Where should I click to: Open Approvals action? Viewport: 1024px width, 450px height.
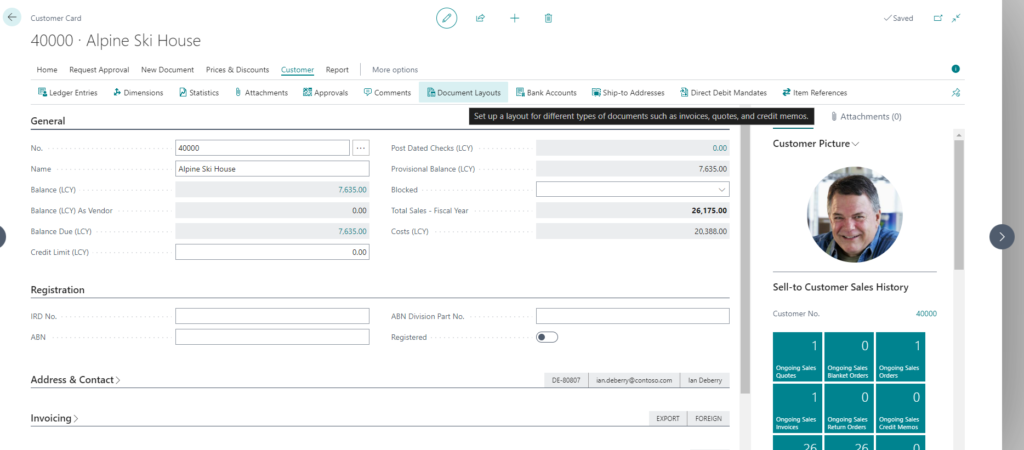coord(325,93)
